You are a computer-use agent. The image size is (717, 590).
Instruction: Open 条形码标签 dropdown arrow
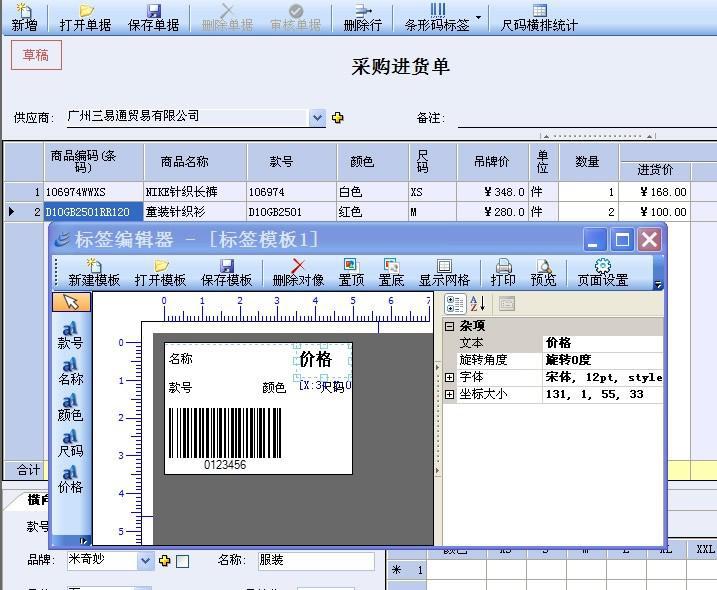pos(479,17)
